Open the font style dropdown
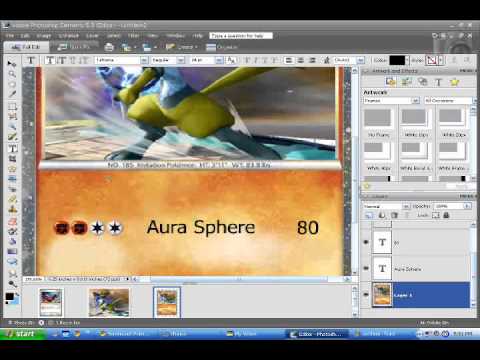Image resolution: width=480 pixels, height=360 pixels. tap(181, 60)
